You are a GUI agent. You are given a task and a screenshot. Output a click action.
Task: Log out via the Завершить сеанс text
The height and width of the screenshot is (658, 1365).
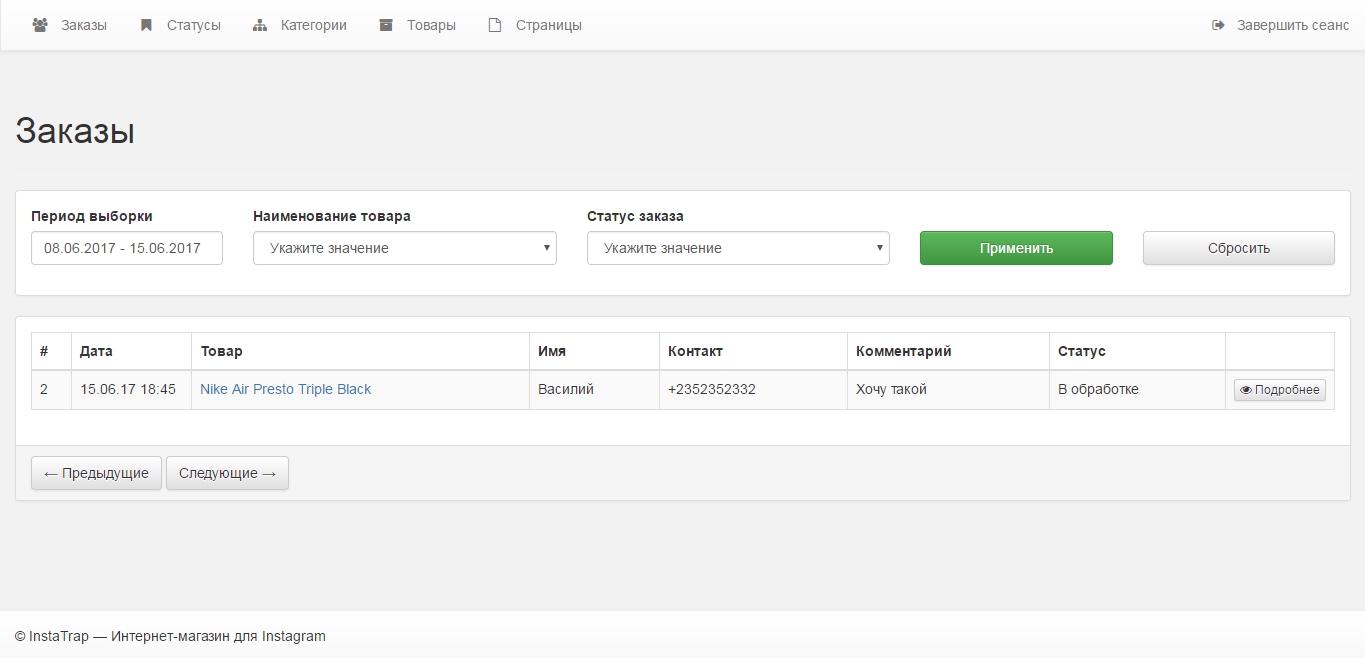pyautogui.click(x=1292, y=25)
